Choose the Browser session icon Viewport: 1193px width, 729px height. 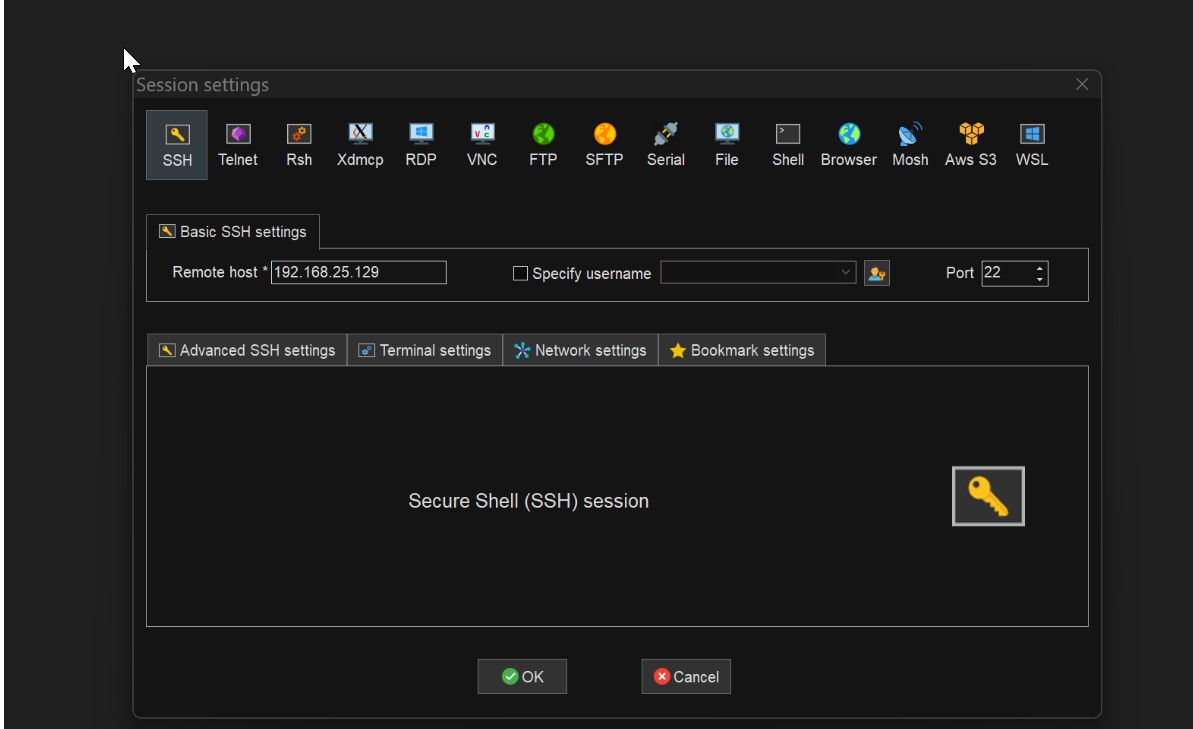click(x=848, y=145)
